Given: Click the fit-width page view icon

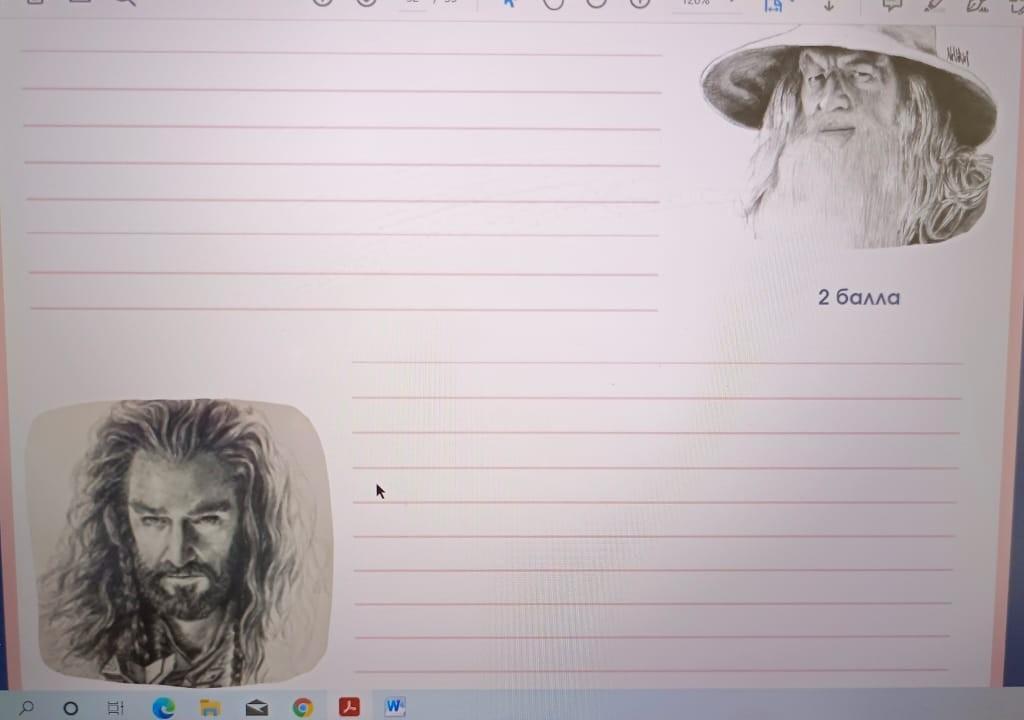Looking at the screenshot, I should (x=773, y=5).
